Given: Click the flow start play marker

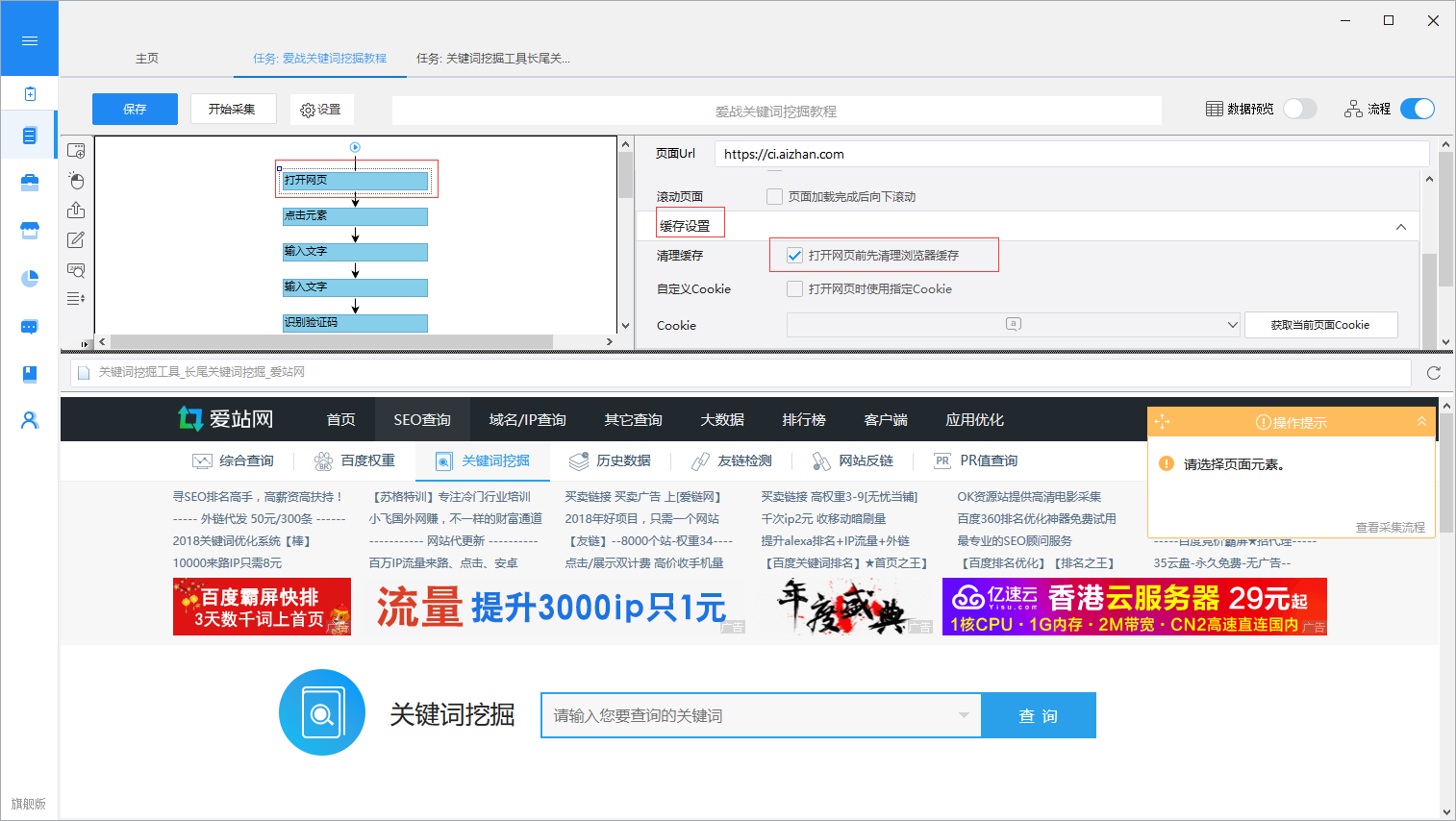Looking at the screenshot, I should 355,147.
